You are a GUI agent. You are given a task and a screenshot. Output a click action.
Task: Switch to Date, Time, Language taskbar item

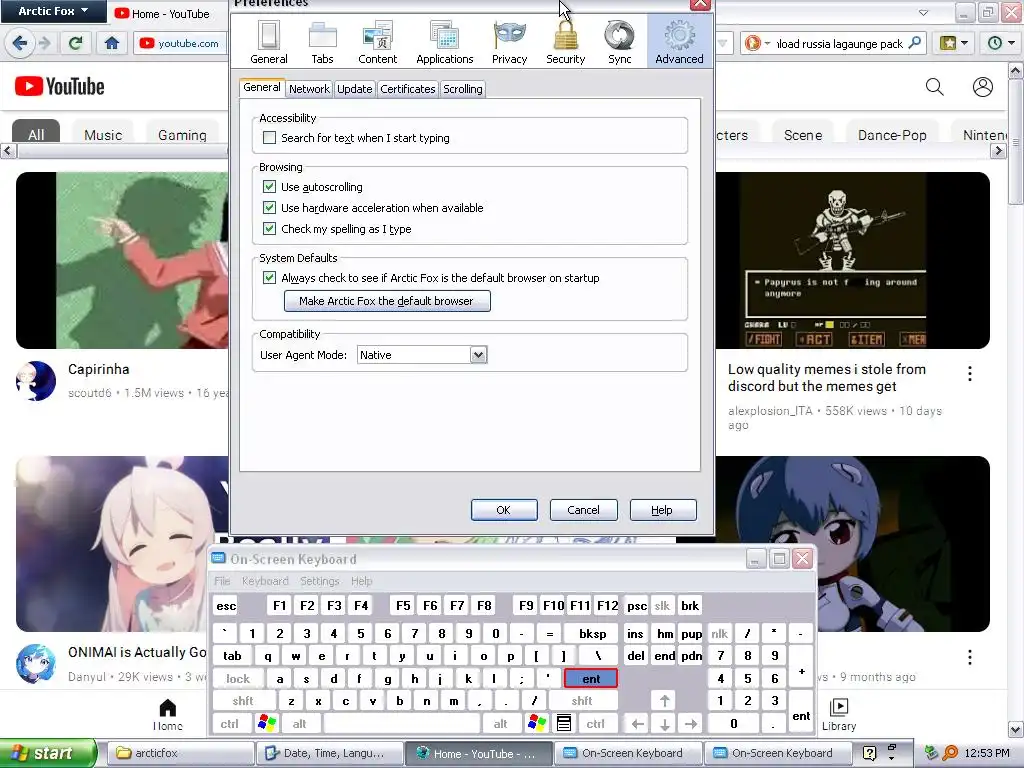click(330, 753)
